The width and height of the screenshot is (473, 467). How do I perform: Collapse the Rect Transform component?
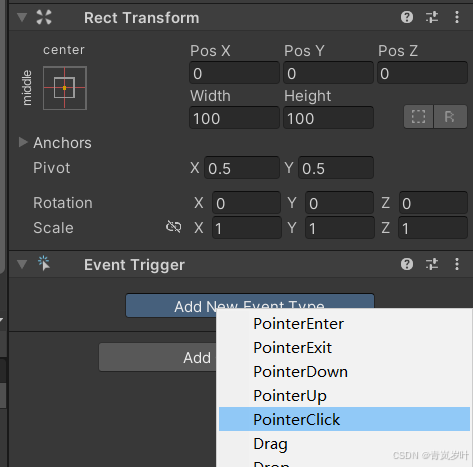22,17
